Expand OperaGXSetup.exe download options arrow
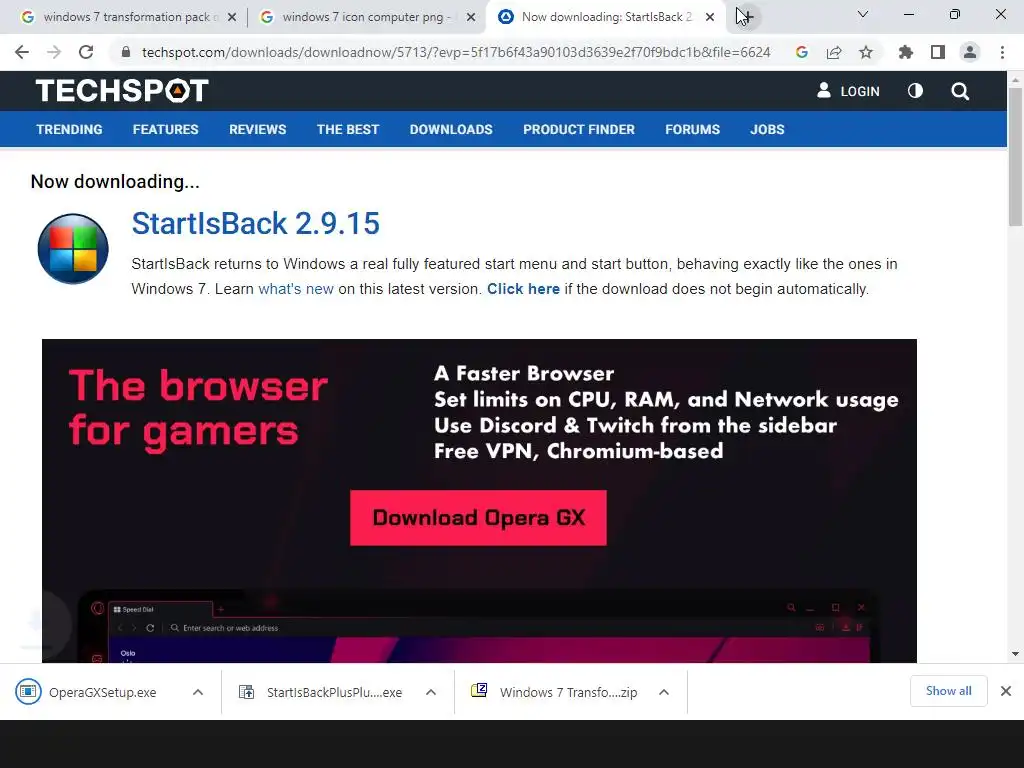Viewport: 1024px width, 768px height. (x=198, y=692)
